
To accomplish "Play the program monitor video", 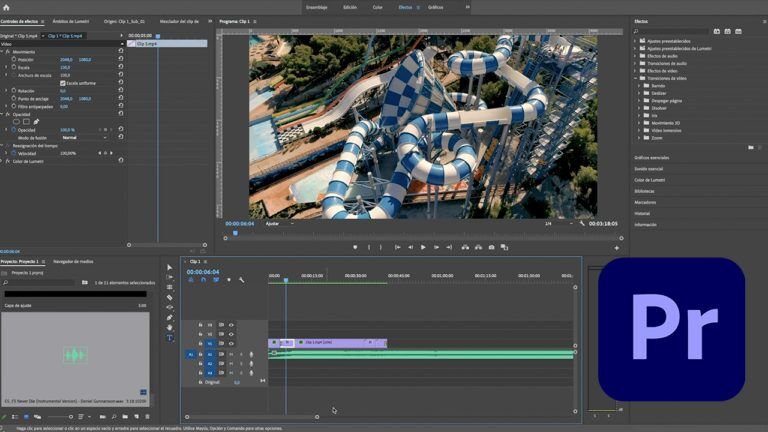I will click(423, 247).
